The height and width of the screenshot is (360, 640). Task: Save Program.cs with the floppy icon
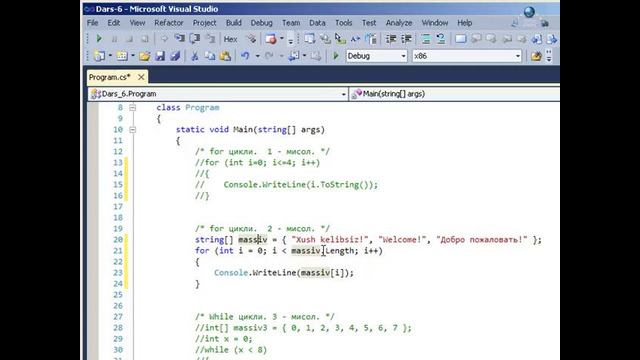click(160, 56)
